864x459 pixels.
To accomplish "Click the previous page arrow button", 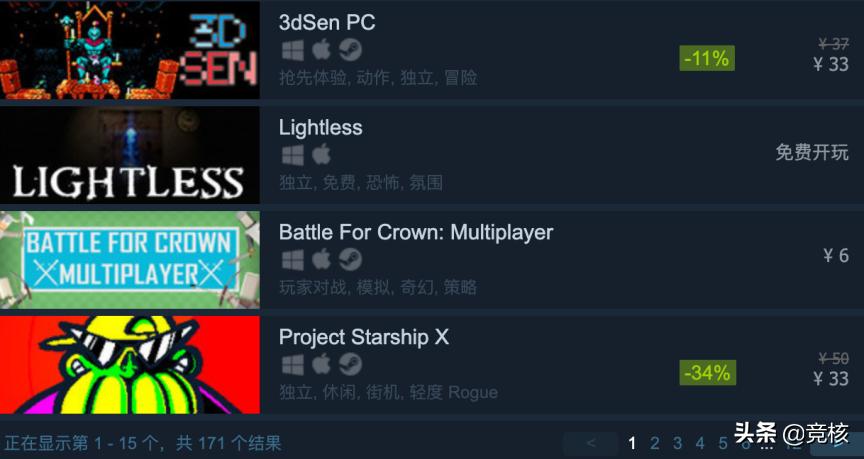I will (x=591, y=443).
